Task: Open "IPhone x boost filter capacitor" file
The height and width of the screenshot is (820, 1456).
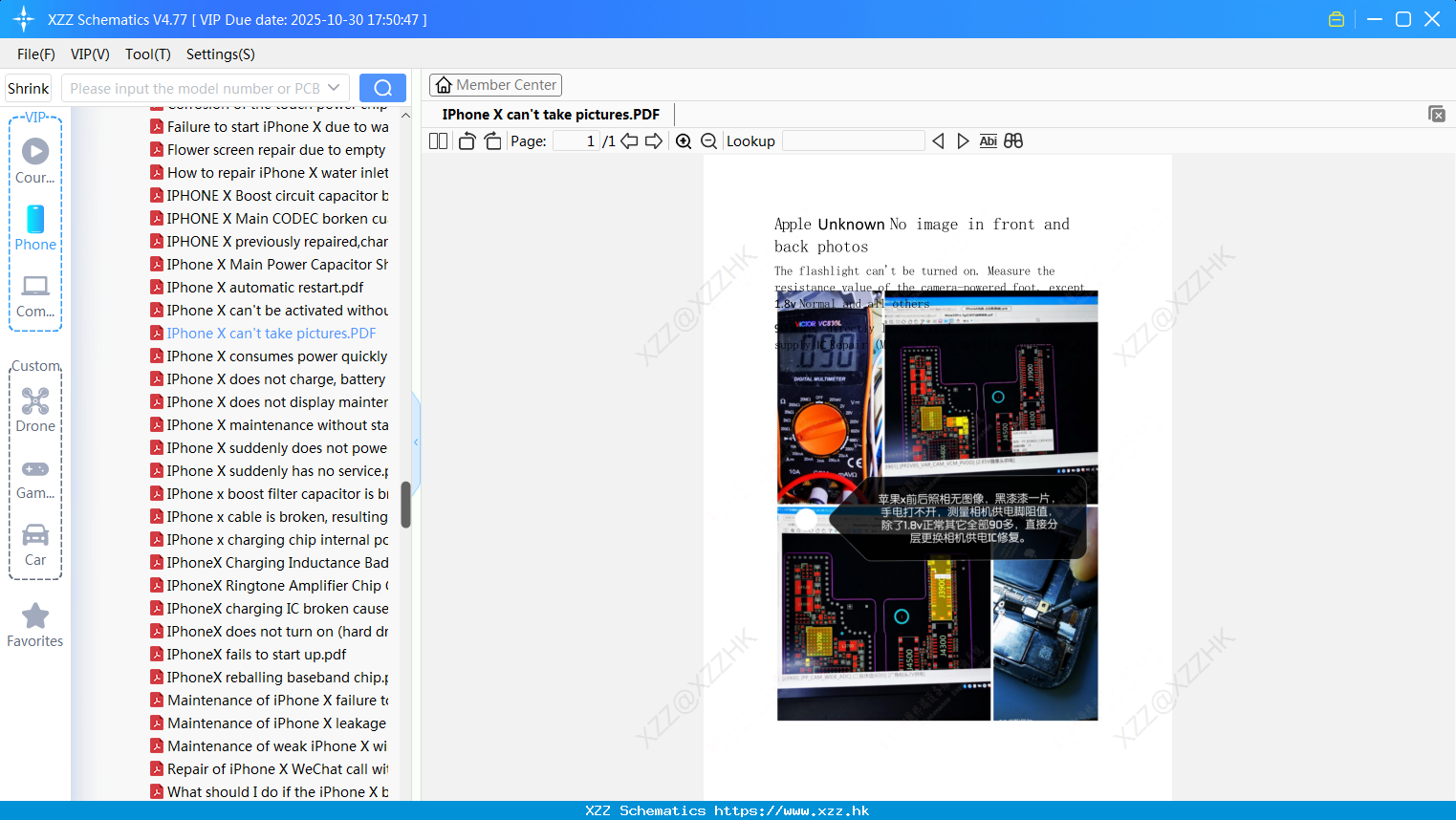Action: (x=270, y=494)
